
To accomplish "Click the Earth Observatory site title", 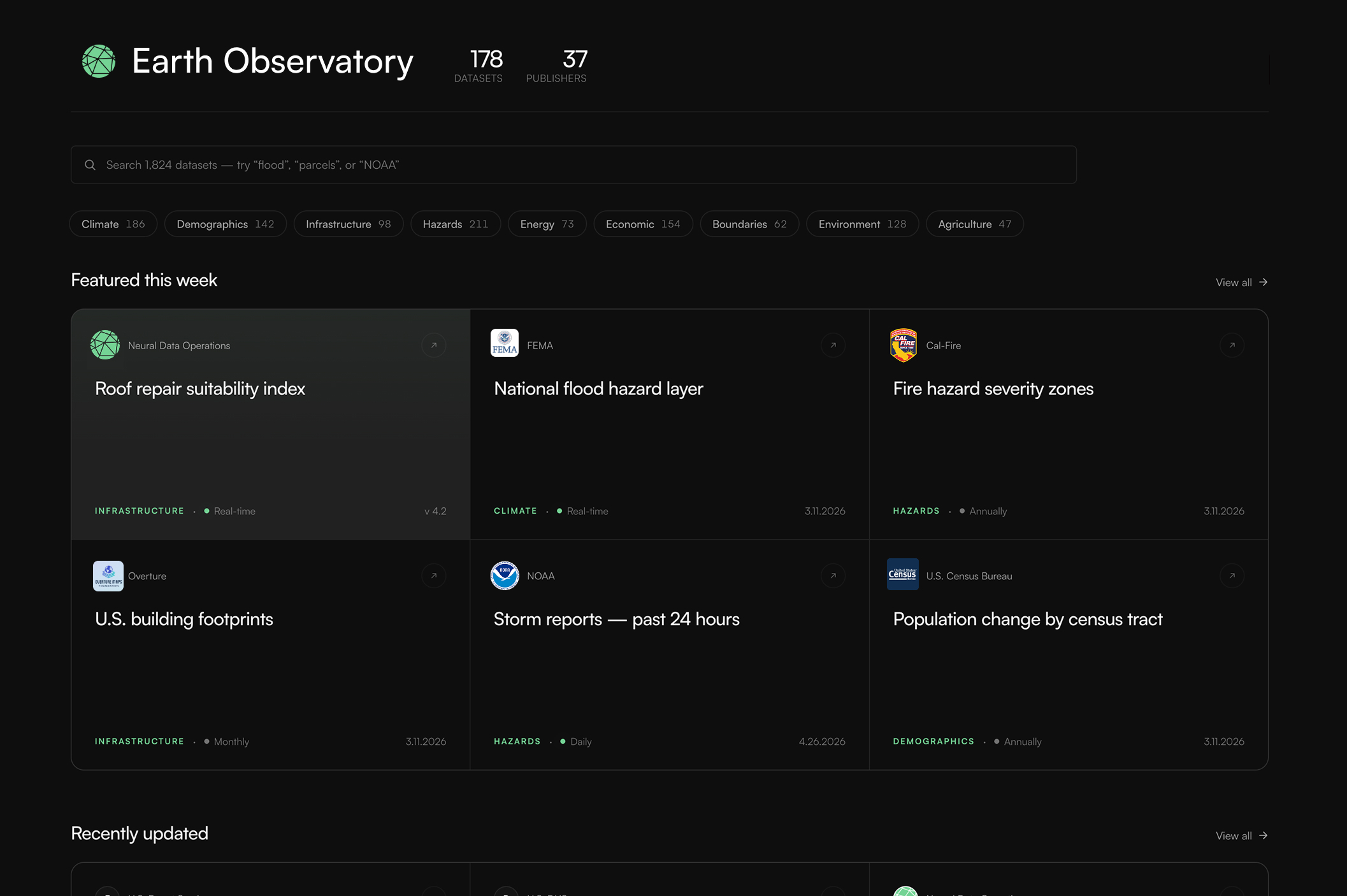I will pyautogui.click(x=273, y=62).
